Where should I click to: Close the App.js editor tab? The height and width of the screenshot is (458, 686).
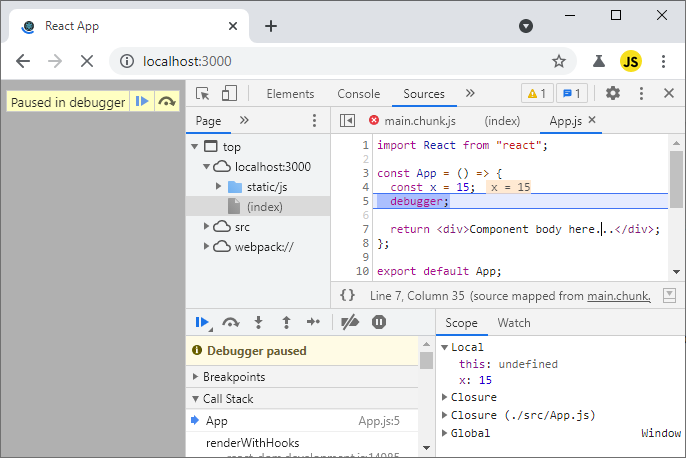click(x=592, y=120)
